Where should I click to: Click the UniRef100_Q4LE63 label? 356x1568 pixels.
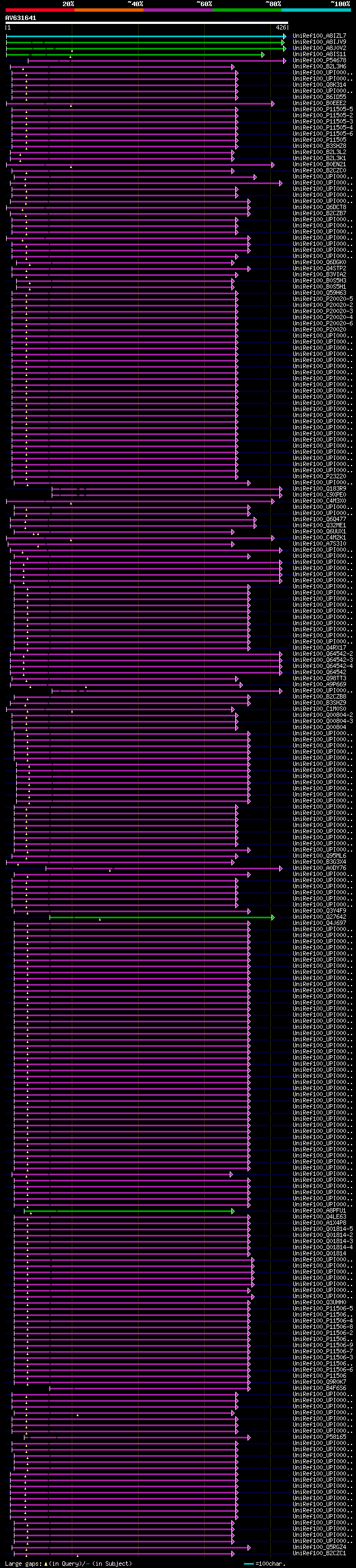[319, 1217]
